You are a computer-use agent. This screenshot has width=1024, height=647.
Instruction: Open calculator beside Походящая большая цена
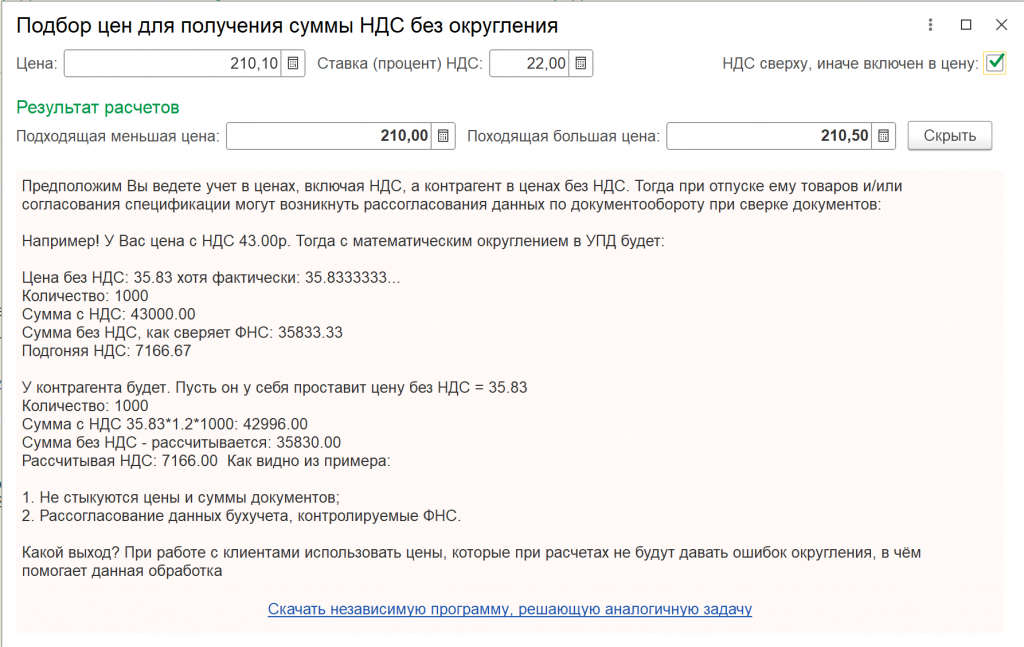[x=884, y=136]
